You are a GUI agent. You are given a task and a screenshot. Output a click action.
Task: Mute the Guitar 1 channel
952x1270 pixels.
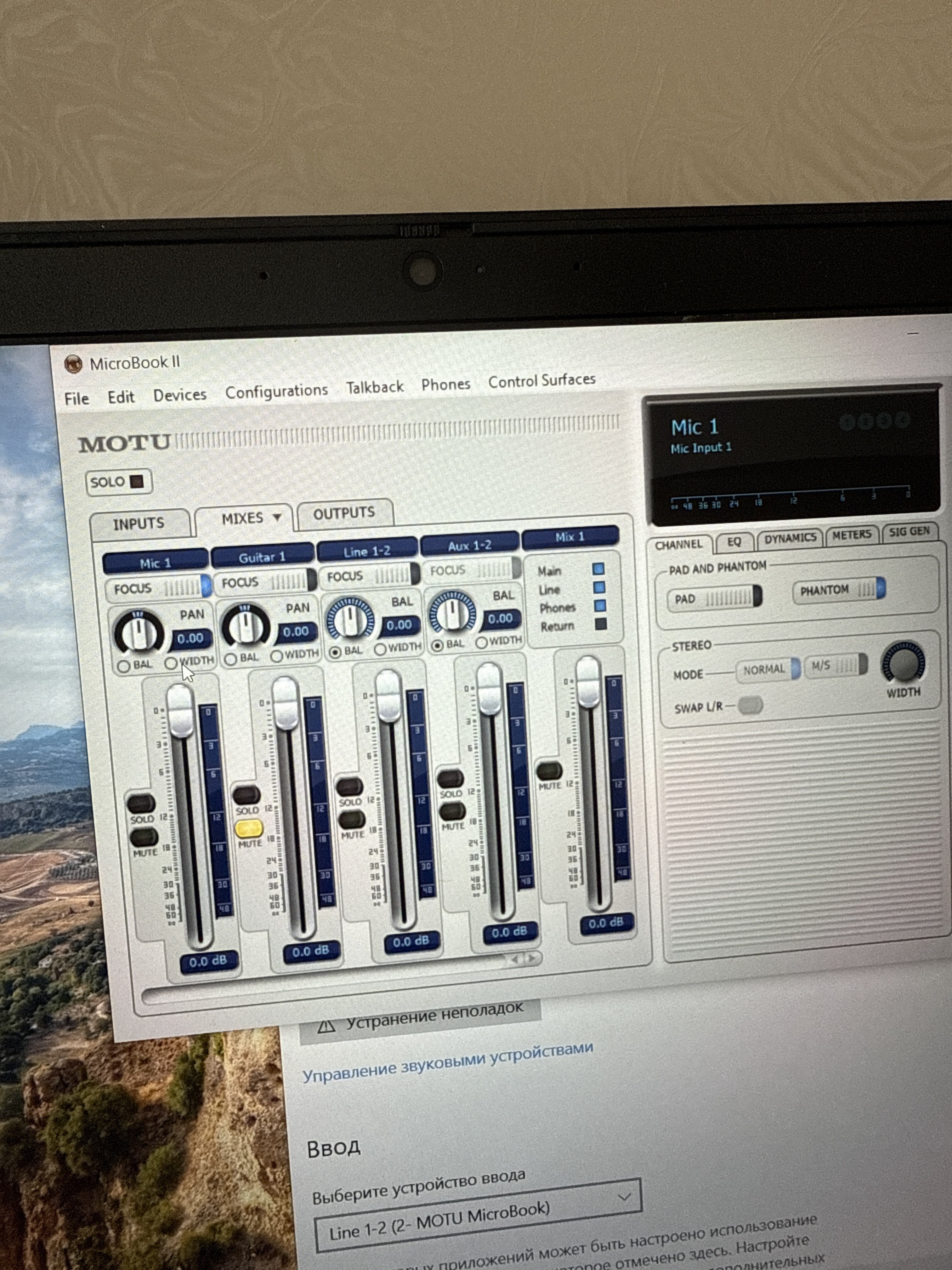click(249, 828)
